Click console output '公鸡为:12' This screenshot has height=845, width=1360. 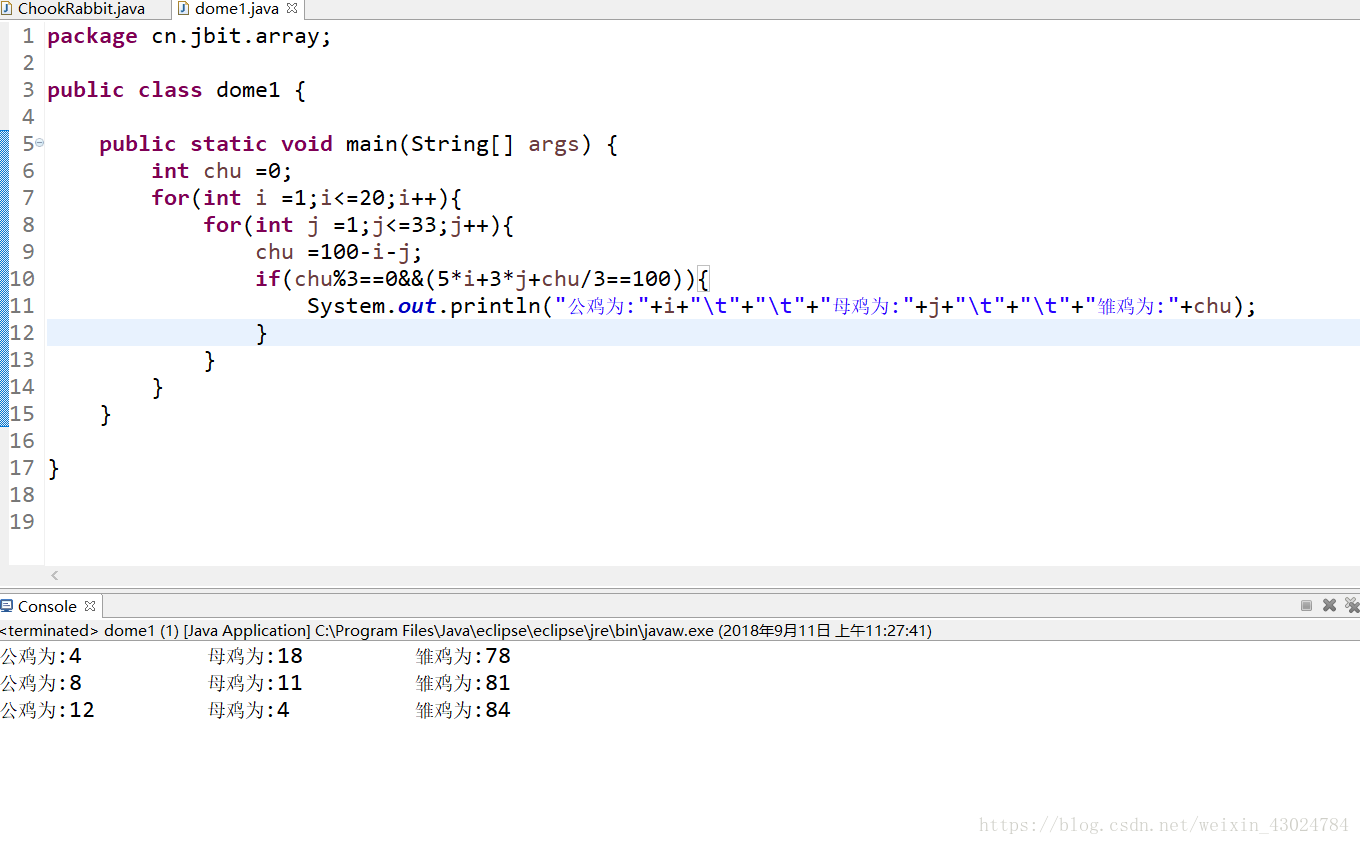tap(47, 710)
